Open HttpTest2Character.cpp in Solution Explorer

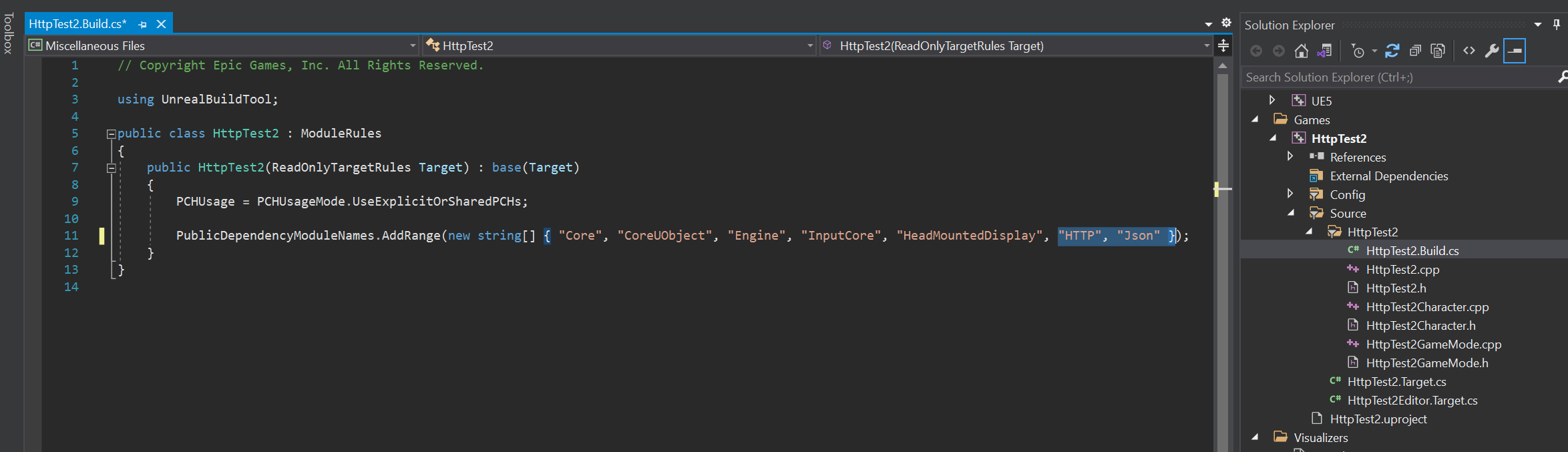(1427, 307)
